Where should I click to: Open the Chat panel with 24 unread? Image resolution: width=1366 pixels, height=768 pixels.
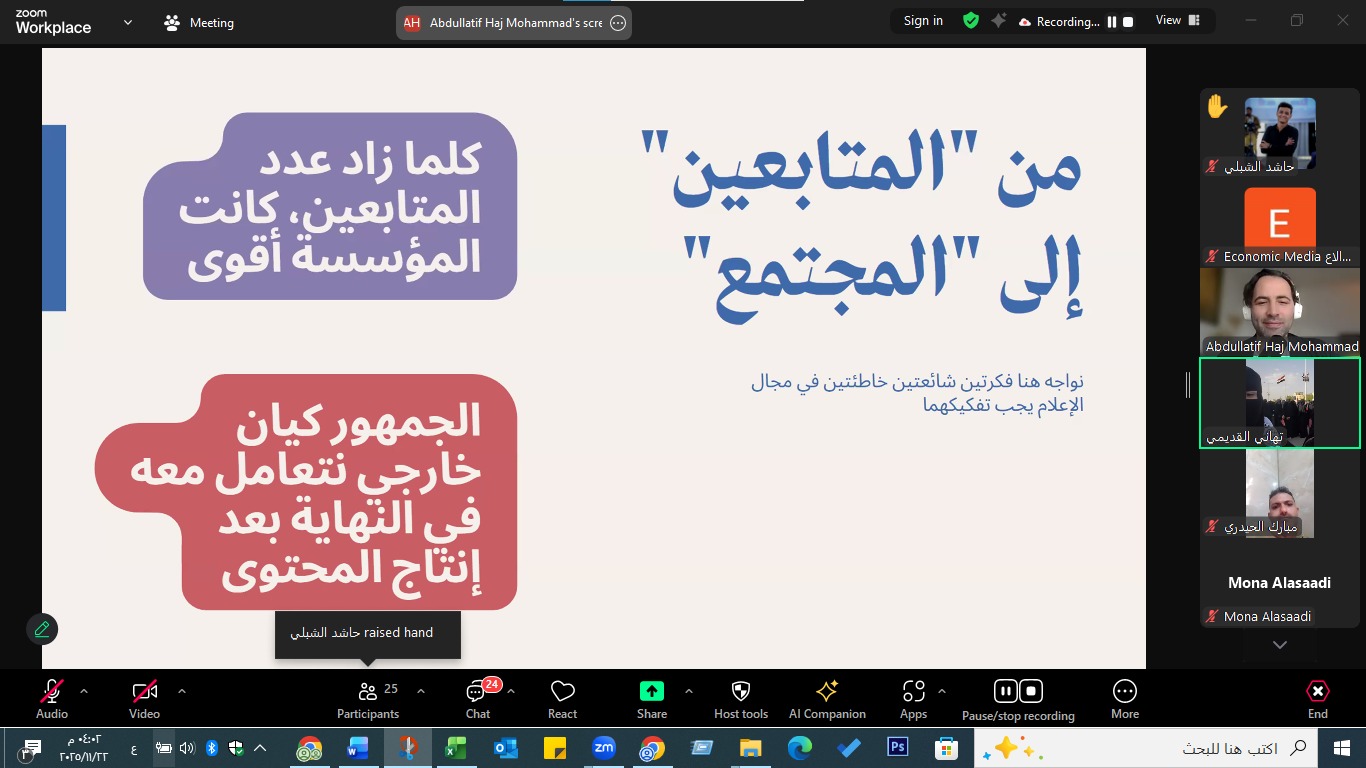pos(478,699)
